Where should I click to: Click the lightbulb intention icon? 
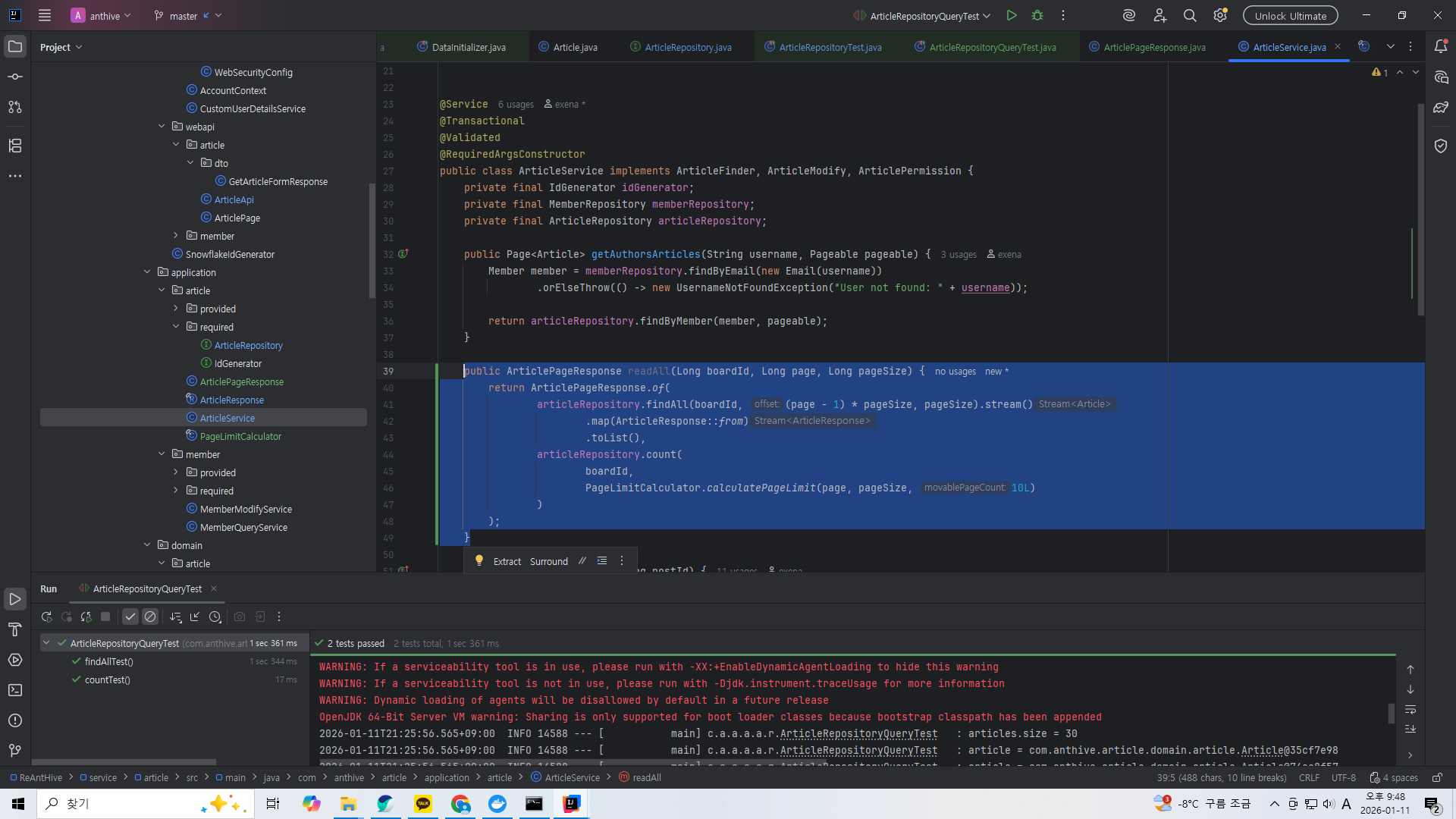[479, 561]
